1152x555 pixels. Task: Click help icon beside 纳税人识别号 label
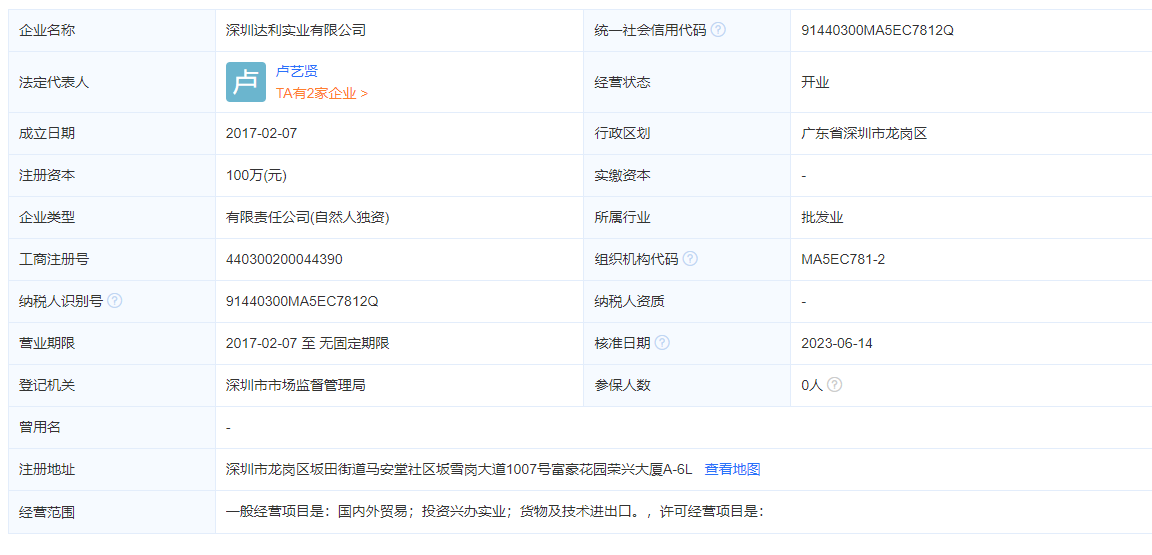click(x=115, y=301)
